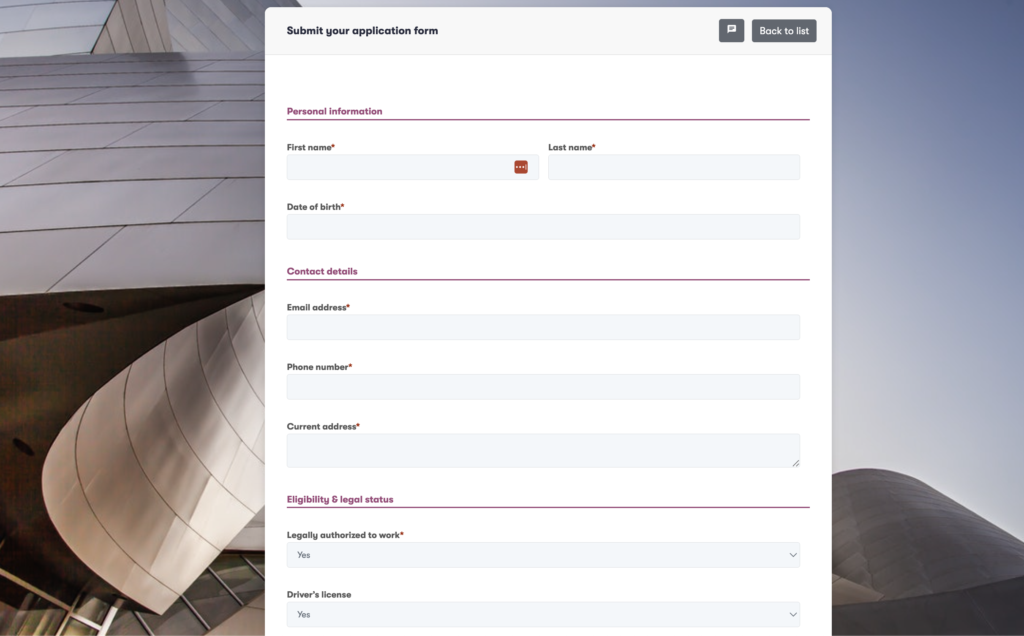This screenshot has height=636, width=1024.
Task: Click the Personal information section heading
Action: [x=334, y=111]
